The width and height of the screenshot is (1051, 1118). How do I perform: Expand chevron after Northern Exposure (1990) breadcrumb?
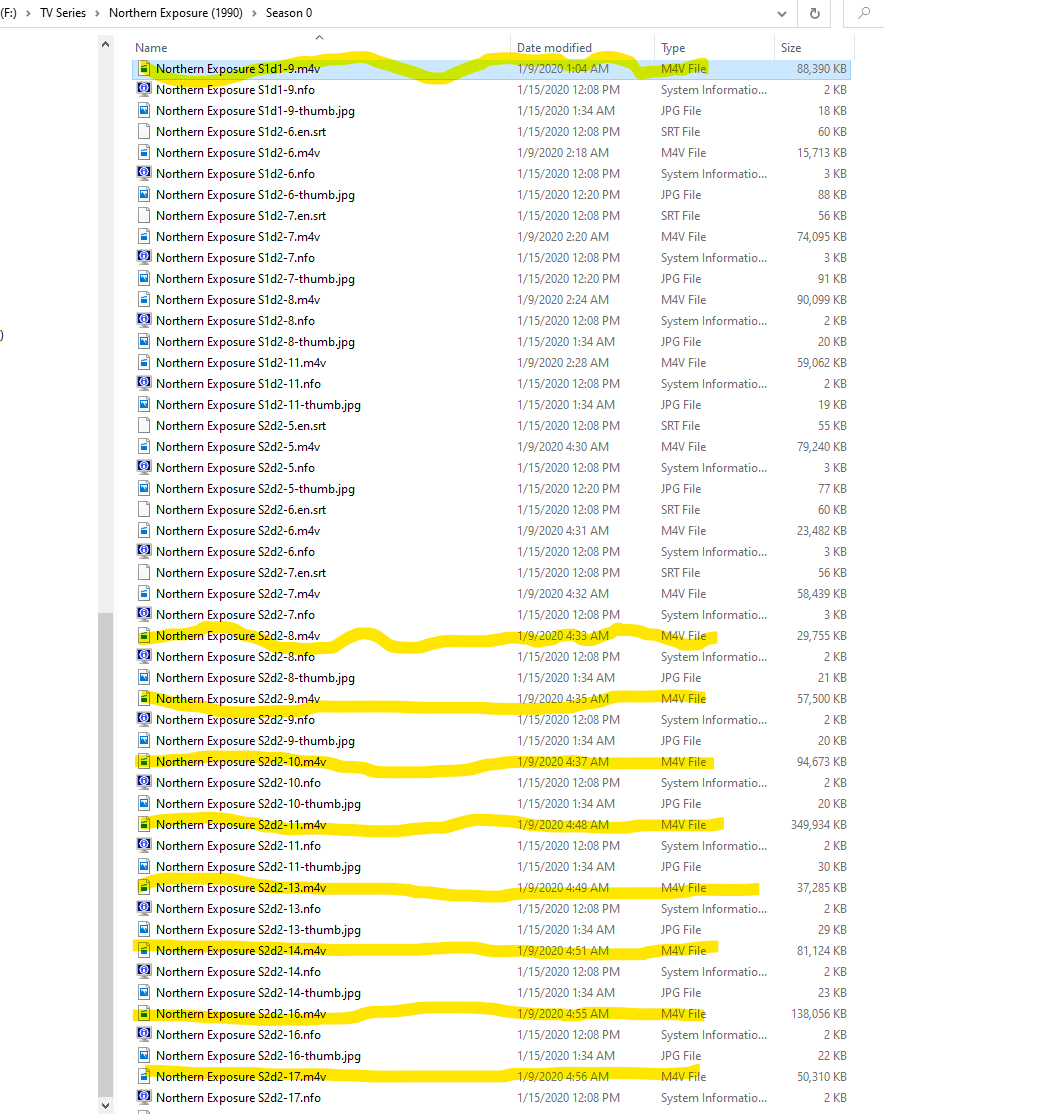pos(254,14)
